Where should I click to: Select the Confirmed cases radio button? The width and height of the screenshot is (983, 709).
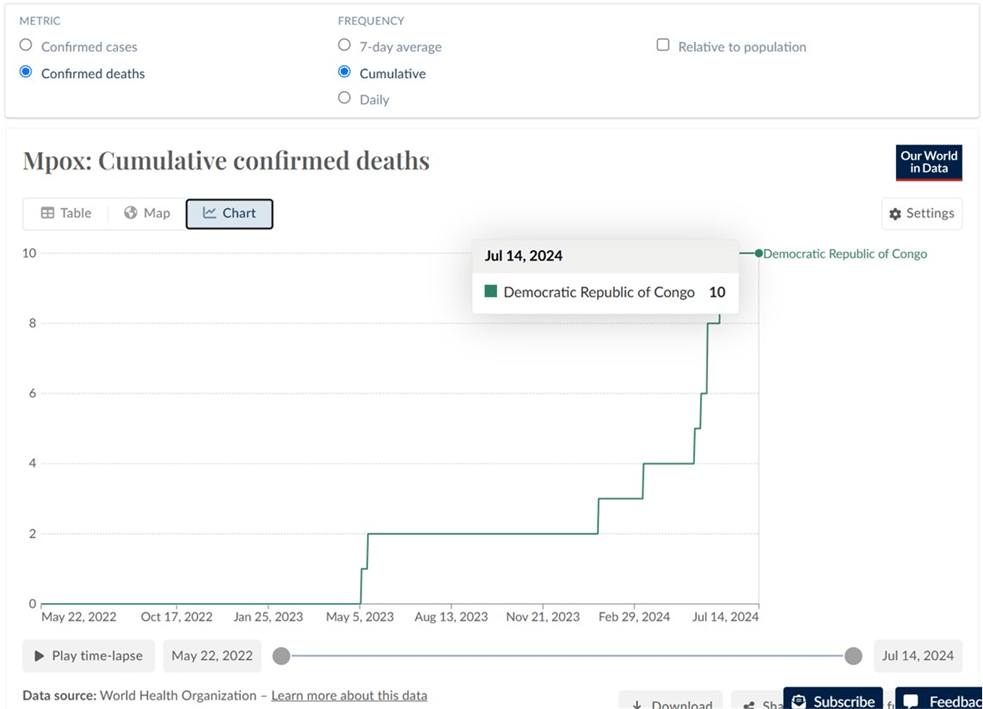pos(26,45)
